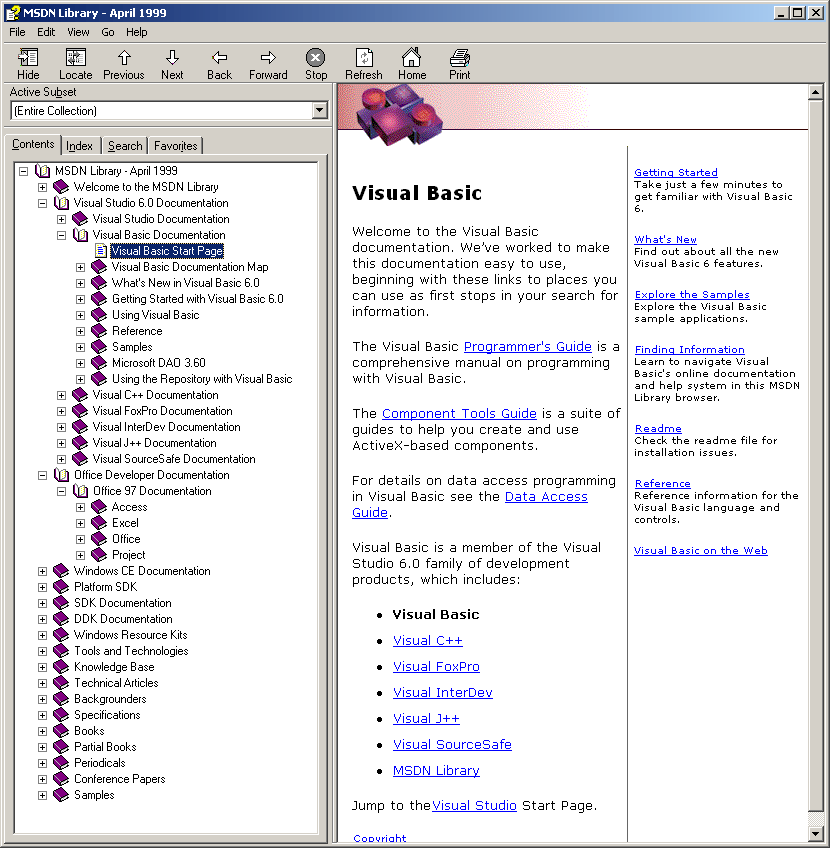Click the Excel book icon
Image resolution: width=830 pixels, height=848 pixels.
(99, 523)
